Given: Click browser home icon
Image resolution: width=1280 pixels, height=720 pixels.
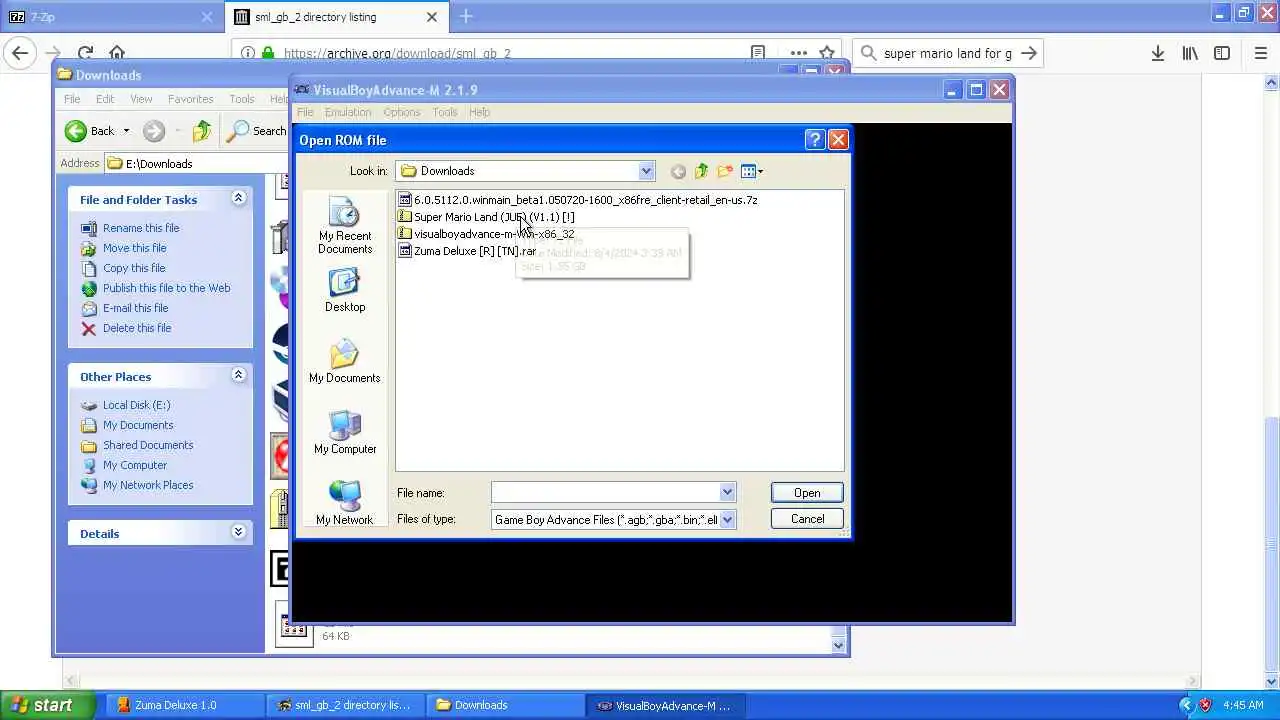Looking at the screenshot, I should [x=117, y=53].
